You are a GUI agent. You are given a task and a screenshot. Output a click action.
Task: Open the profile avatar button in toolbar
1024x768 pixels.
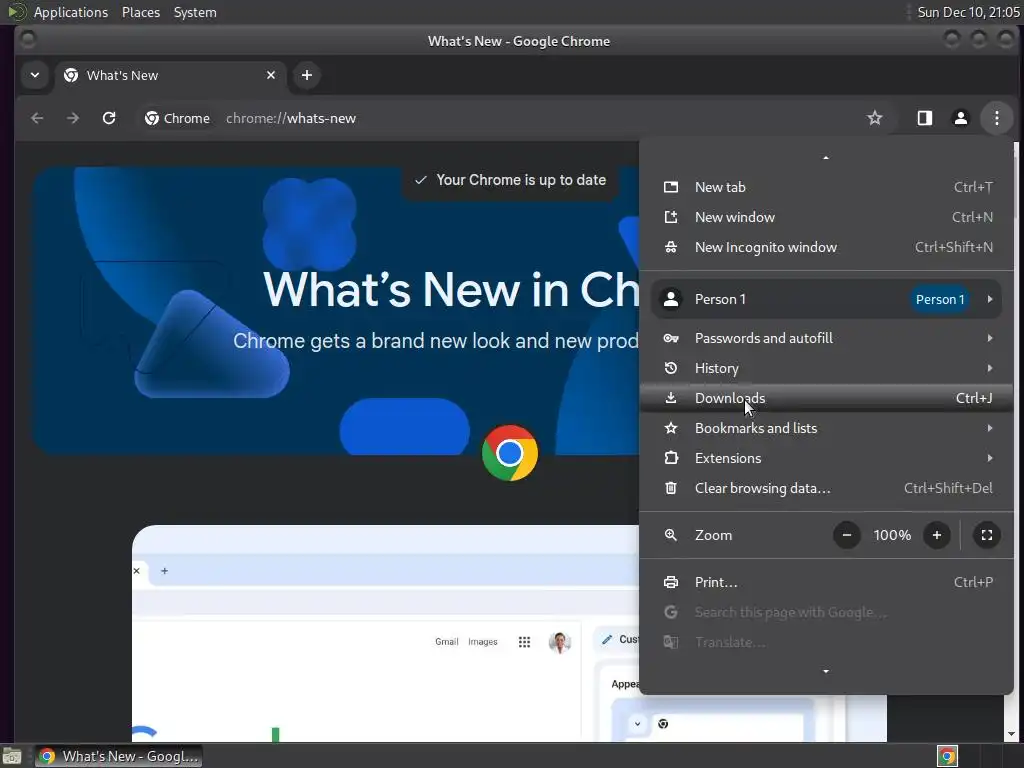pyautogui.click(x=961, y=118)
